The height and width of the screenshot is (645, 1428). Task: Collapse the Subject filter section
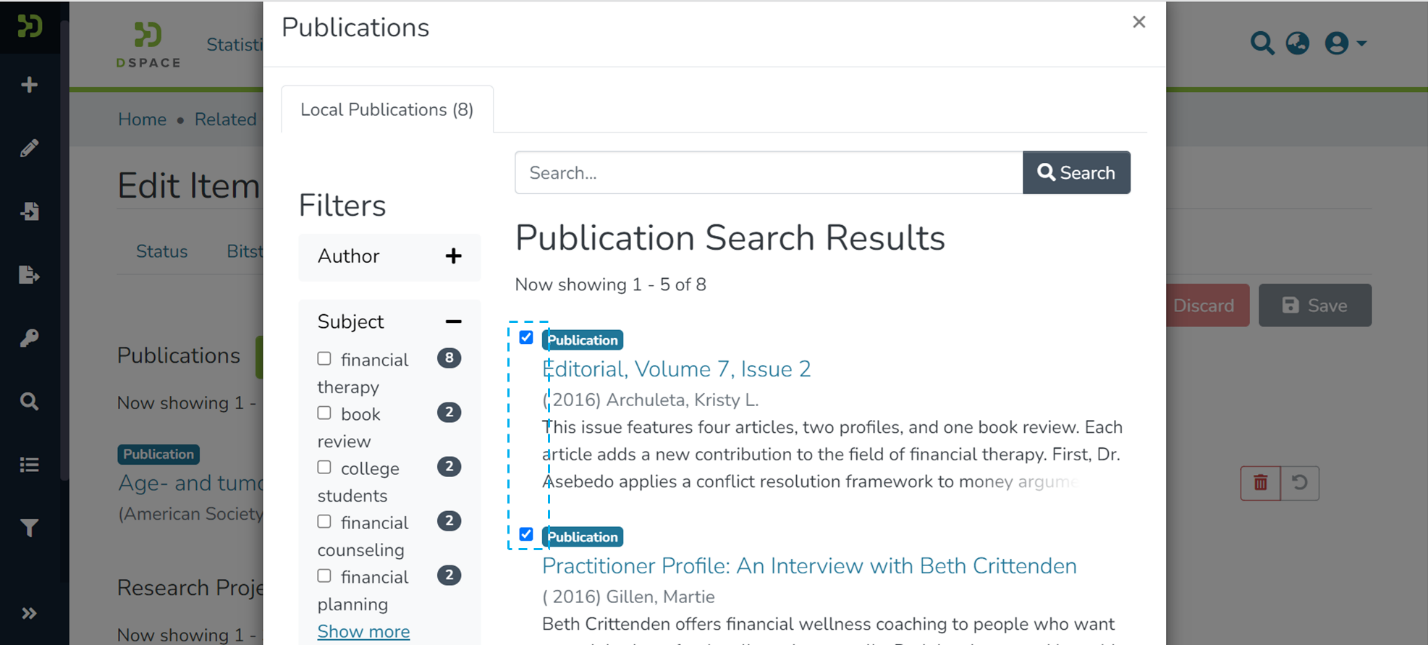point(453,321)
